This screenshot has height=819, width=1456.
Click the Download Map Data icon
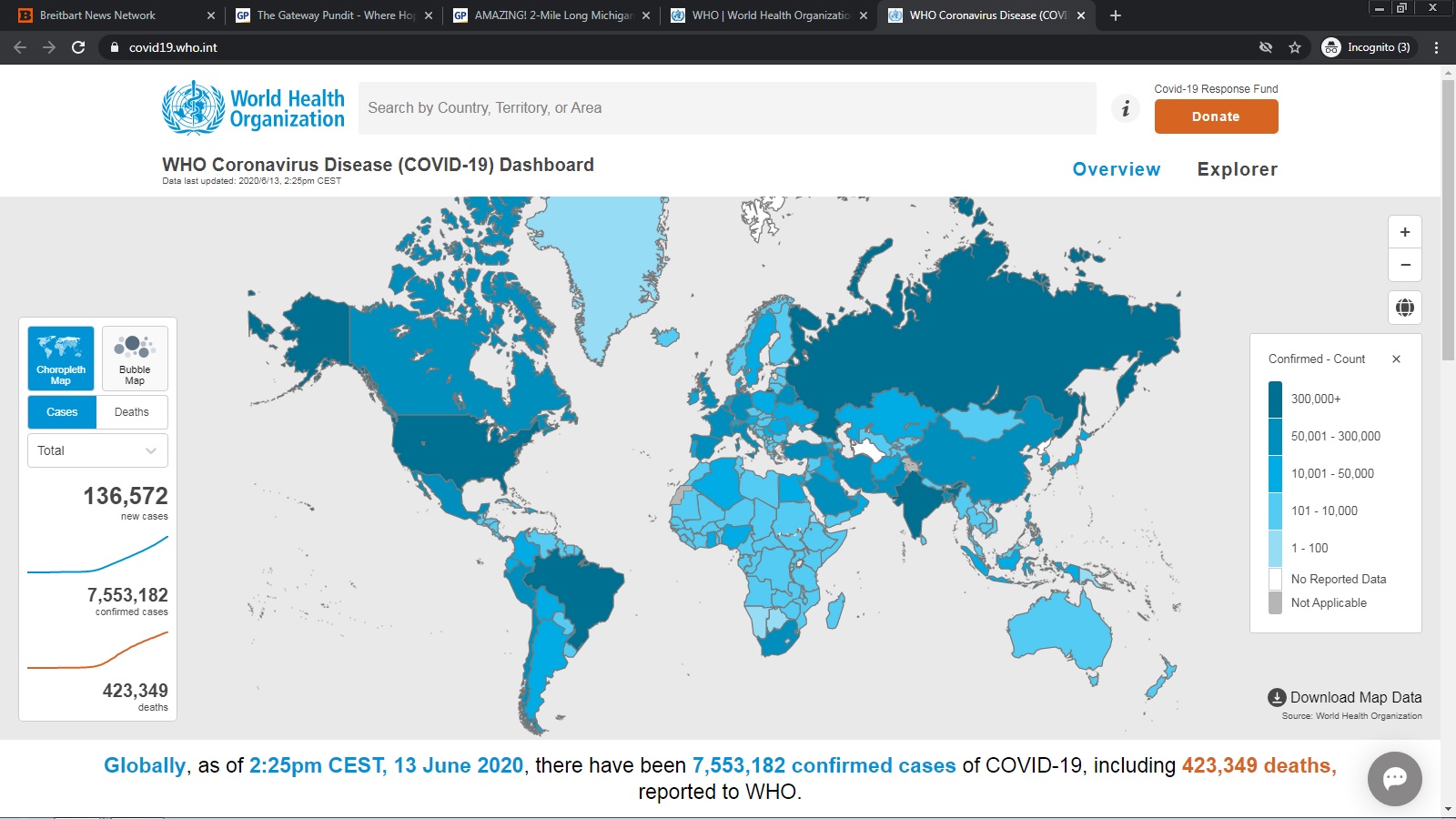coord(1277,698)
